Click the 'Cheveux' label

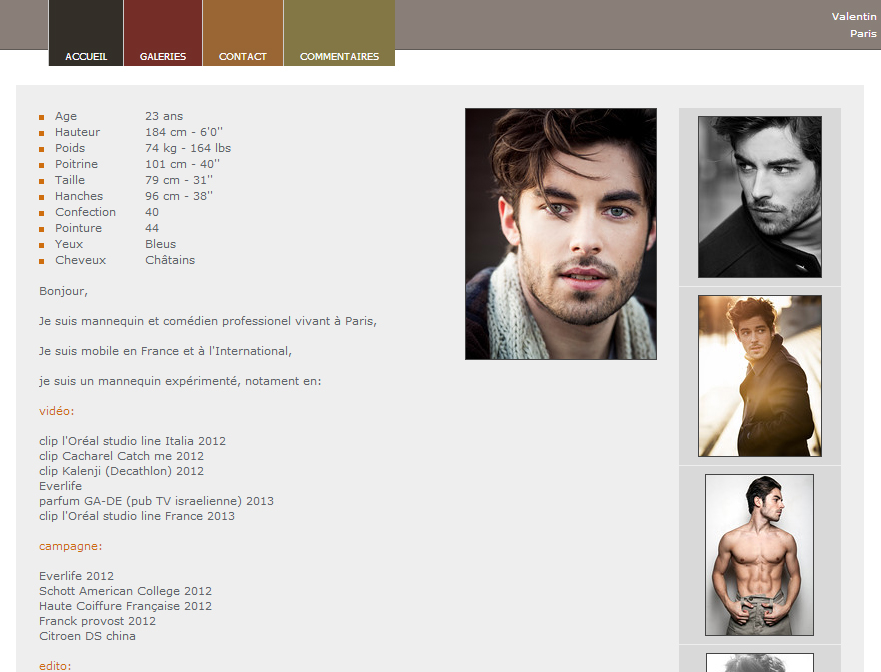point(80,260)
